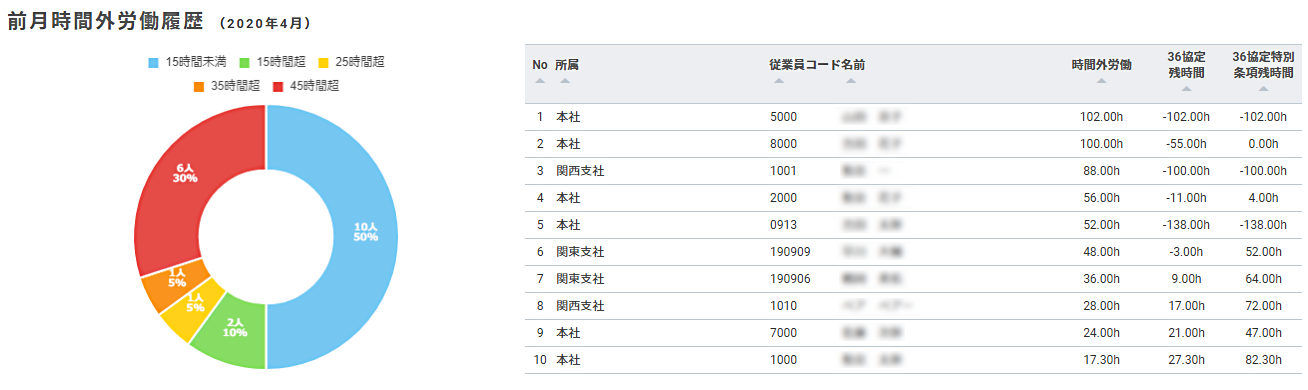The height and width of the screenshot is (390, 1308).
Task: Open row 1 employee 5000
Action: (x=916, y=117)
